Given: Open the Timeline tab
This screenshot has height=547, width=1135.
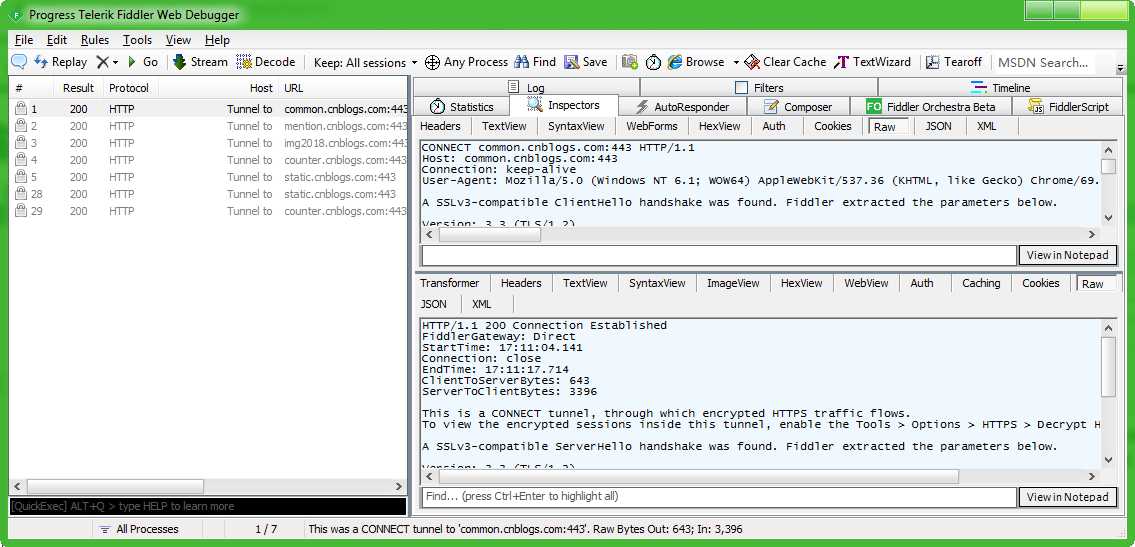Looking at the screenshot, I should [x=1000, y=88].
